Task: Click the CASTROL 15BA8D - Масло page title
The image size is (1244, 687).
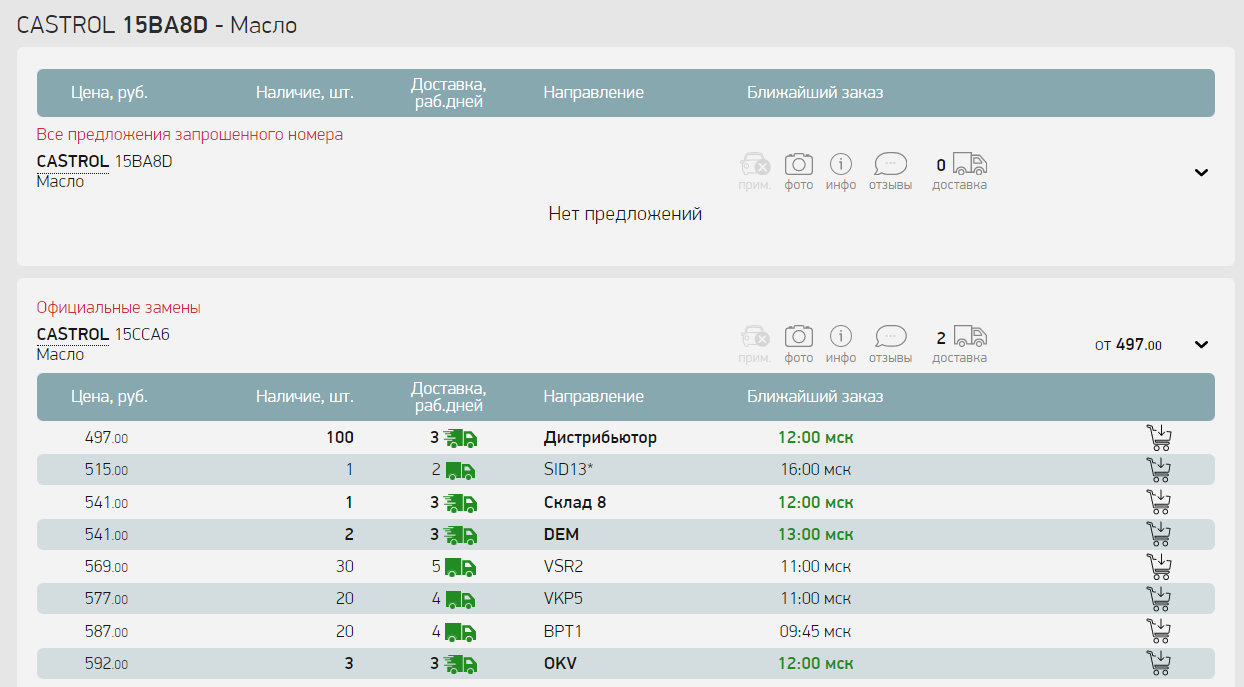Action: [x=157, y=25]
